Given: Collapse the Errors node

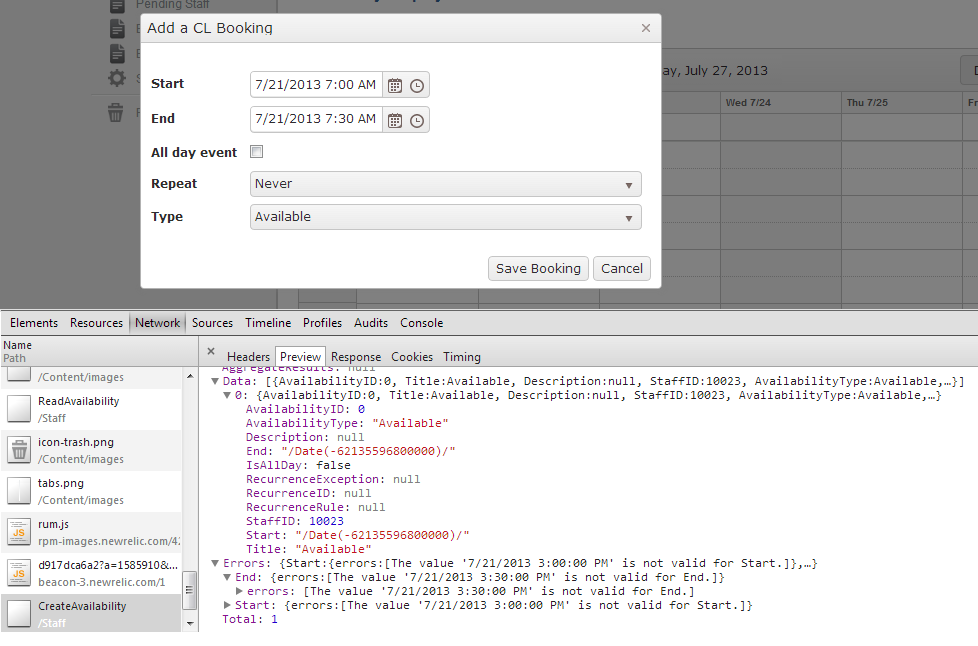Looking at the screenshot, I should point(215,563).
